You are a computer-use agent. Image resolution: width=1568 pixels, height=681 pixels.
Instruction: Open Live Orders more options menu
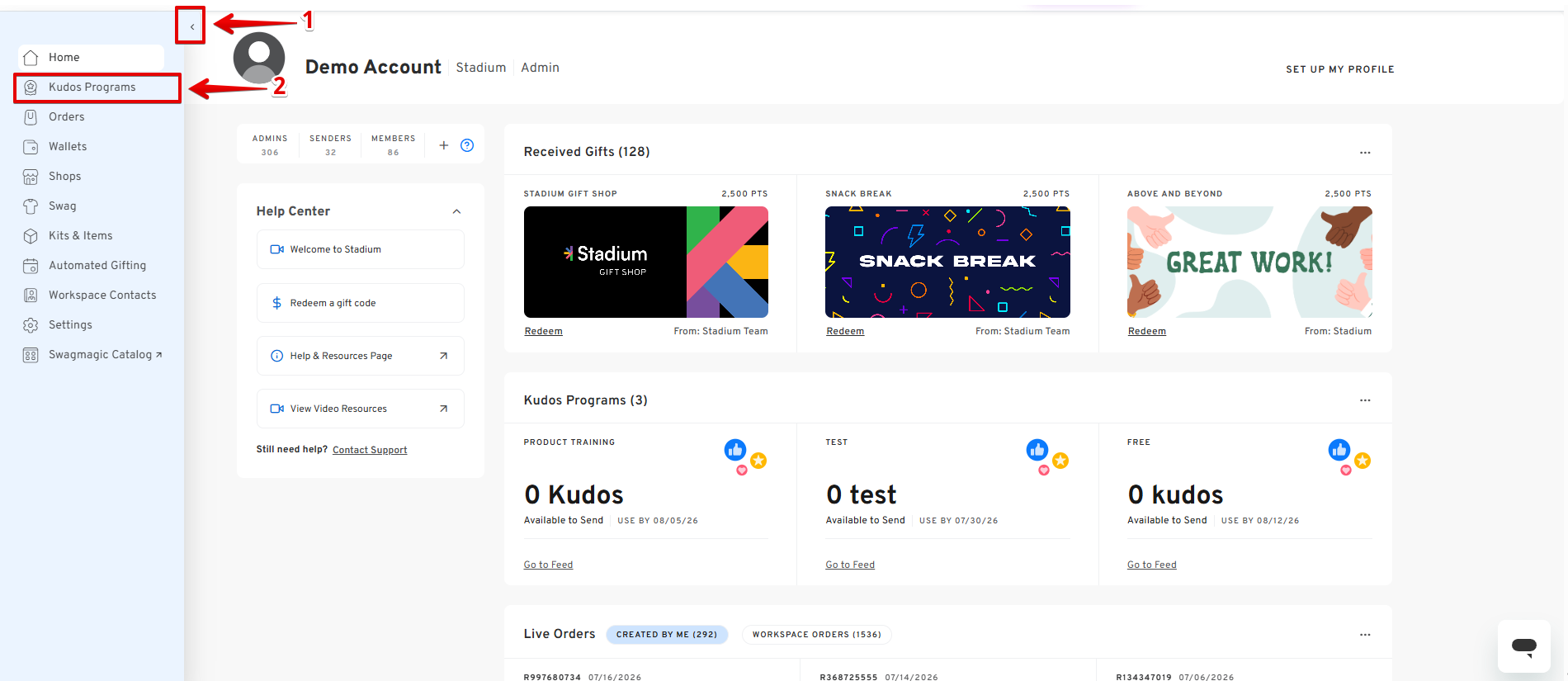click(x=1365, y=635)
